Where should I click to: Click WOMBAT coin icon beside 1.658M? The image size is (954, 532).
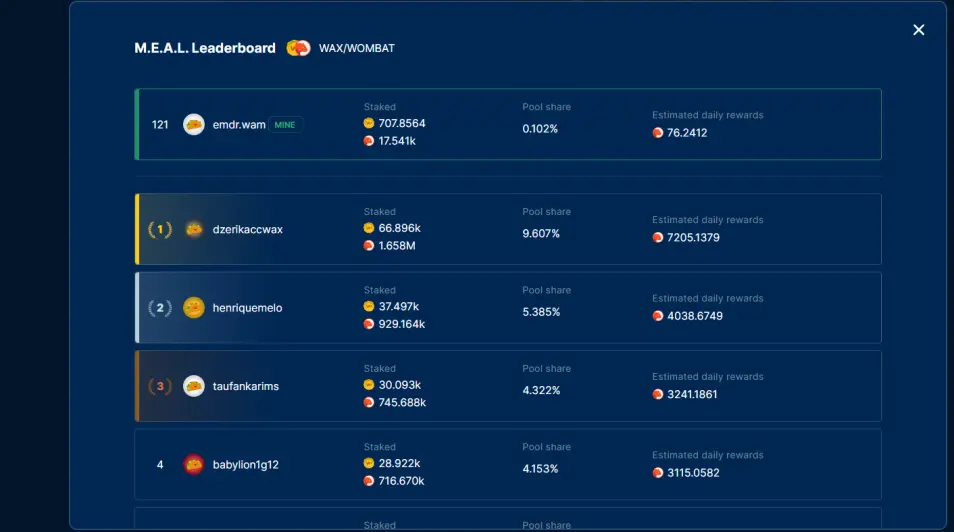click(369, 245)
